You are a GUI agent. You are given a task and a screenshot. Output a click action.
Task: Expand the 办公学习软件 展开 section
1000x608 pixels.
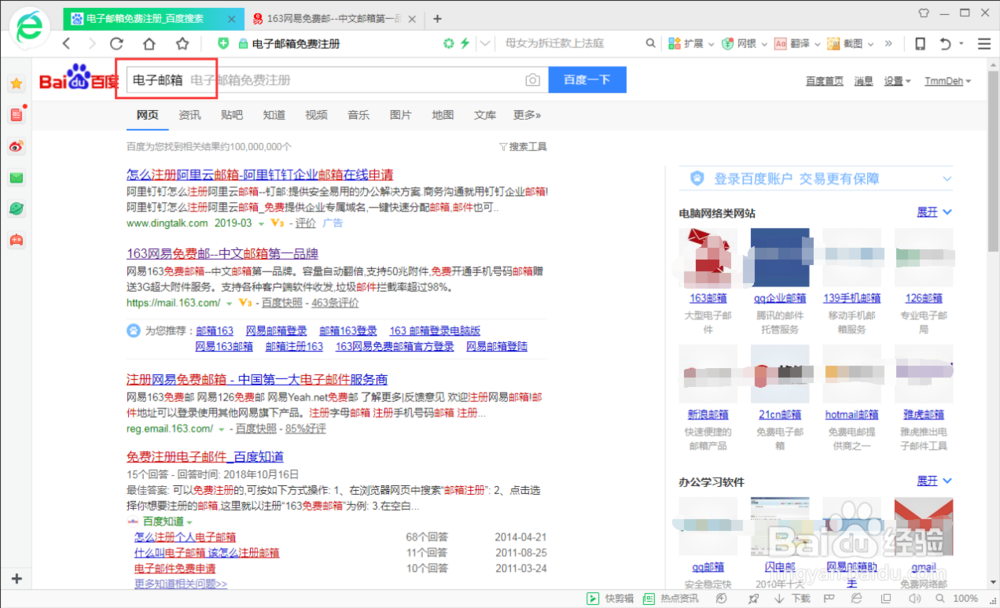point(934,480)
